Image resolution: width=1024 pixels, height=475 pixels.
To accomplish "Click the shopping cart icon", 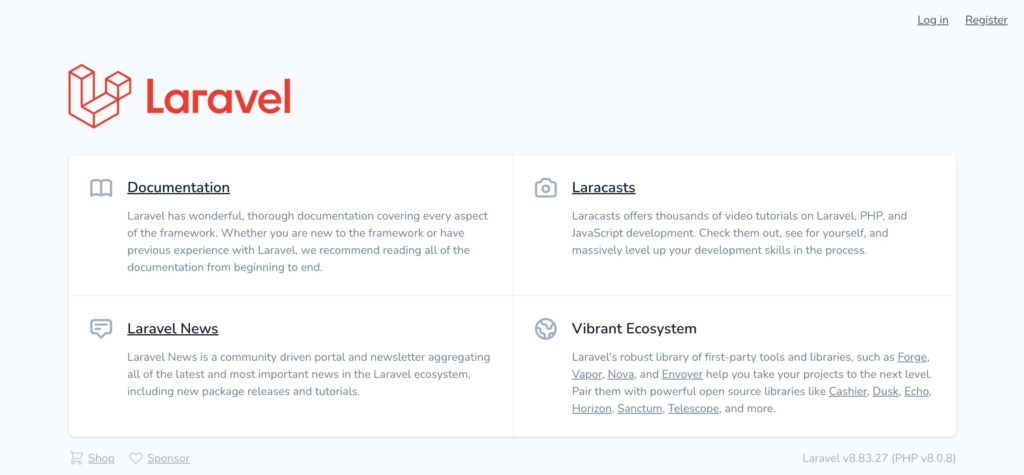I will pos(76,458).
